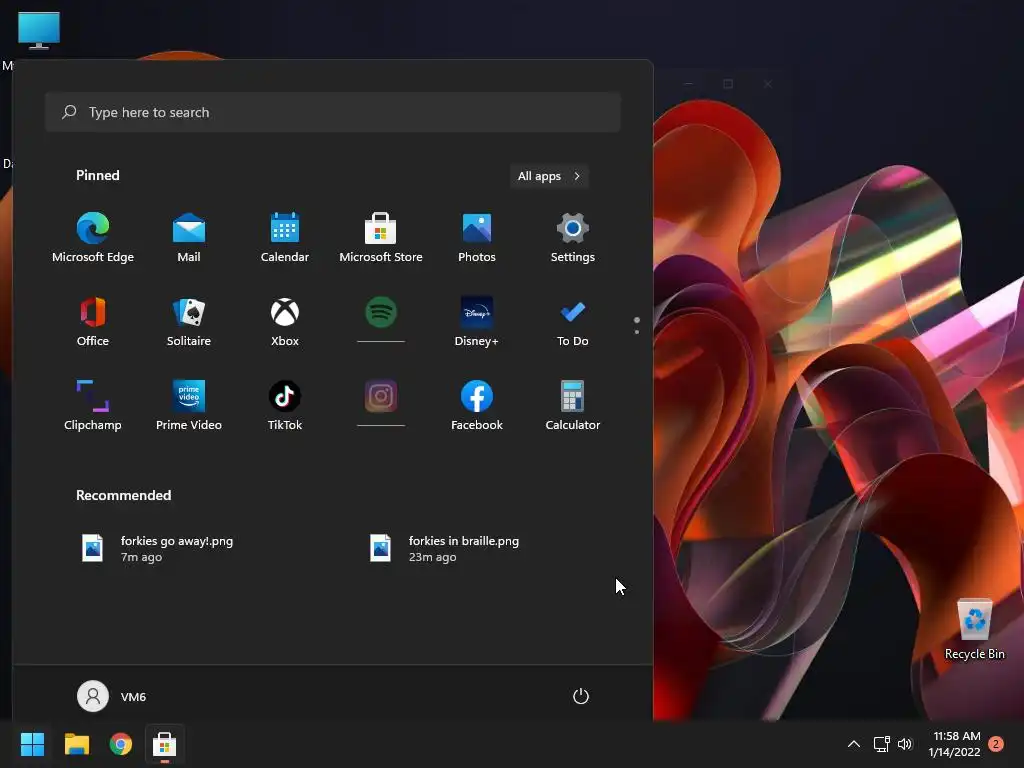Open the Disney+ app

477,321
